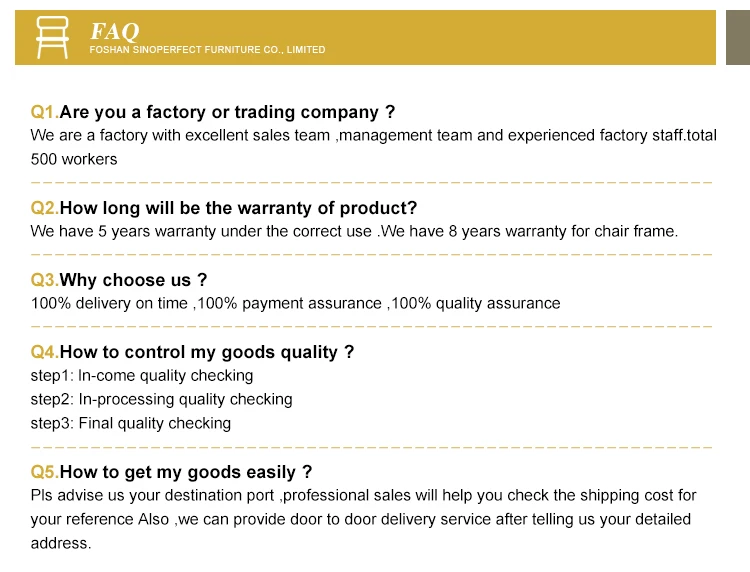
Task: Select the Q5 number label
Action: (x=44, y=472)
